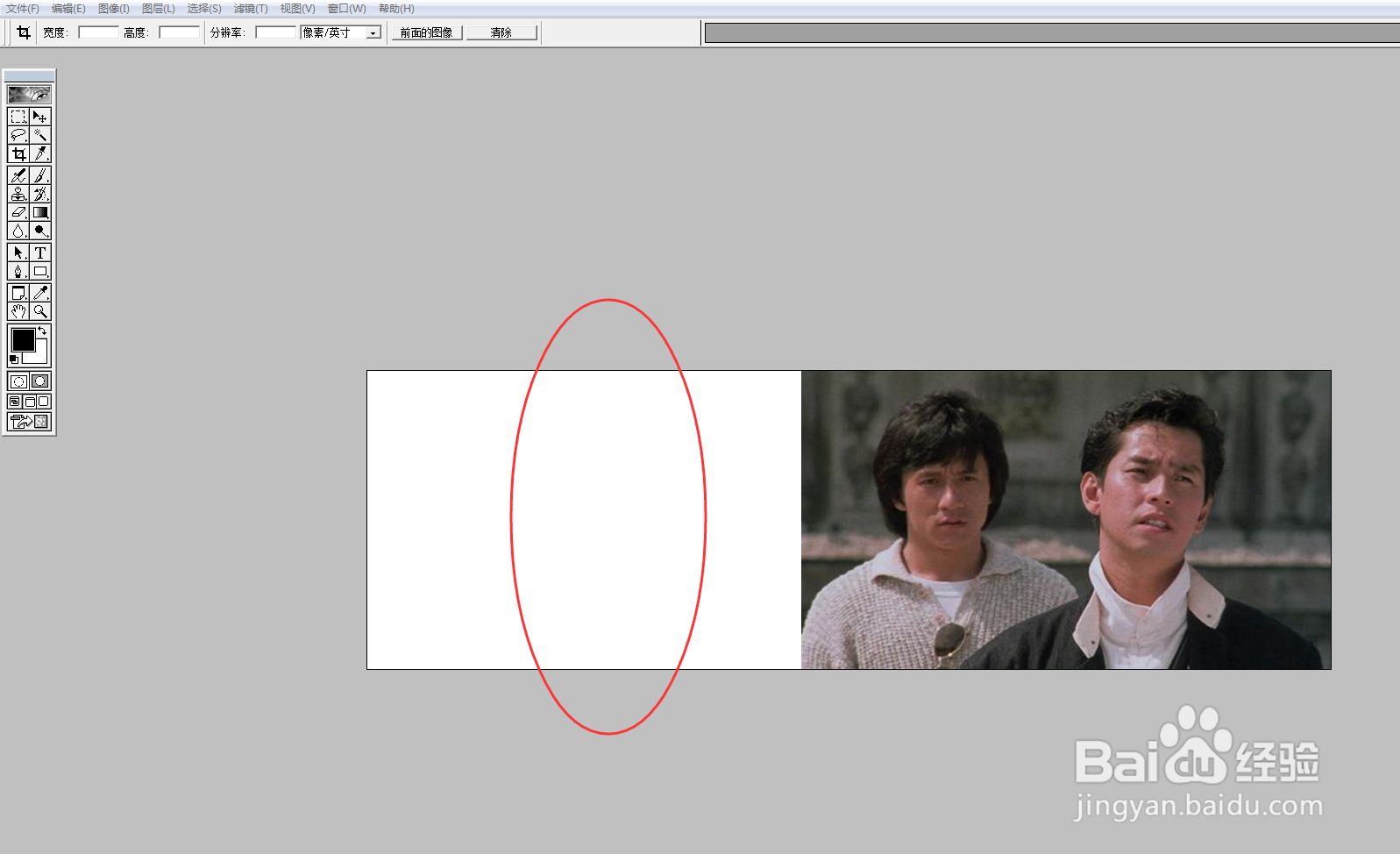Select the Pen tool
The width and height of the screenshot is (1400, 854).
coord(18,271)
